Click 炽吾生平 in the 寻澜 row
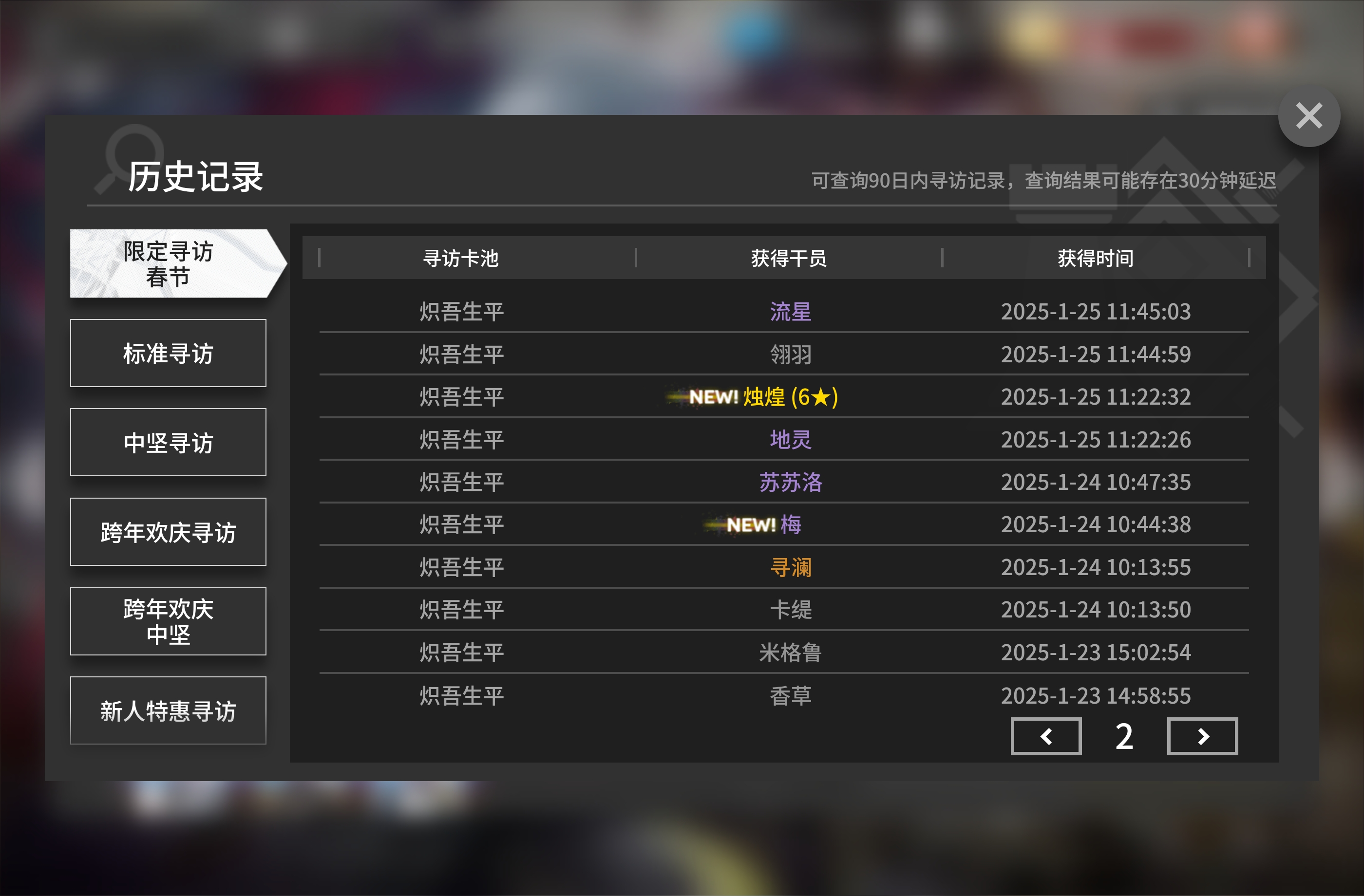 (x=461, y=567)
